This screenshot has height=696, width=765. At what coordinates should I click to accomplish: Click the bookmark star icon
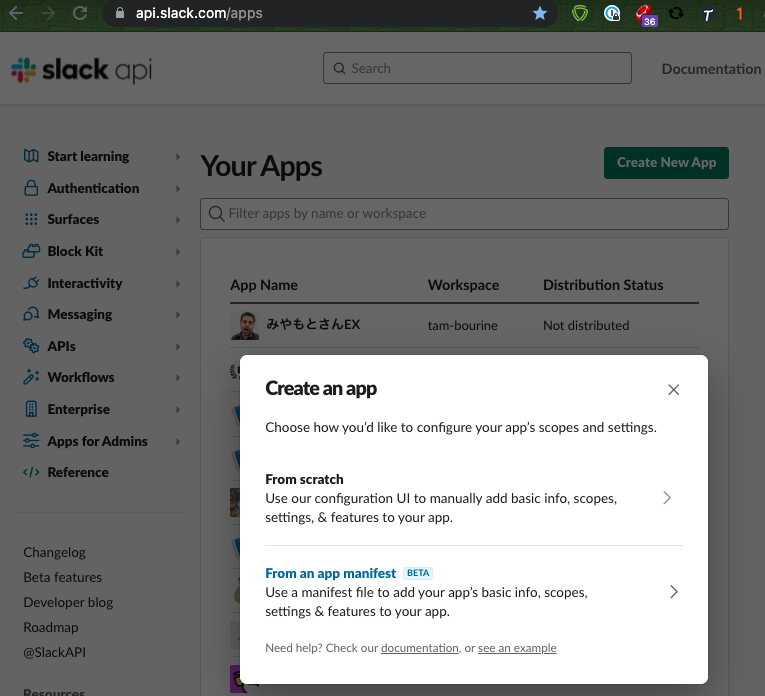(x=540, y=13)
